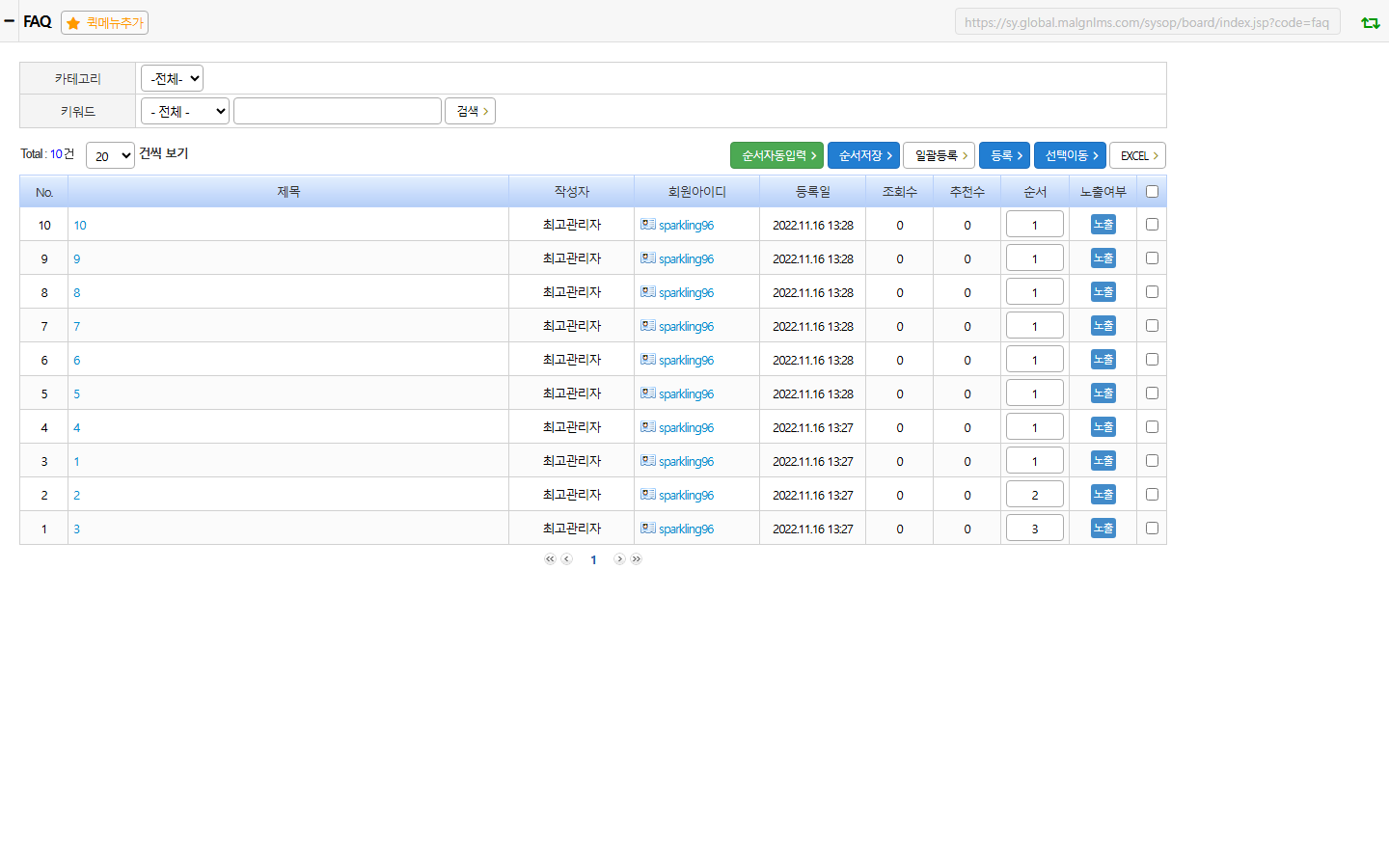Jump to the last page using the double-right arrow
The width and height of the screenshot is (1389, 868).
pos(636,559)
